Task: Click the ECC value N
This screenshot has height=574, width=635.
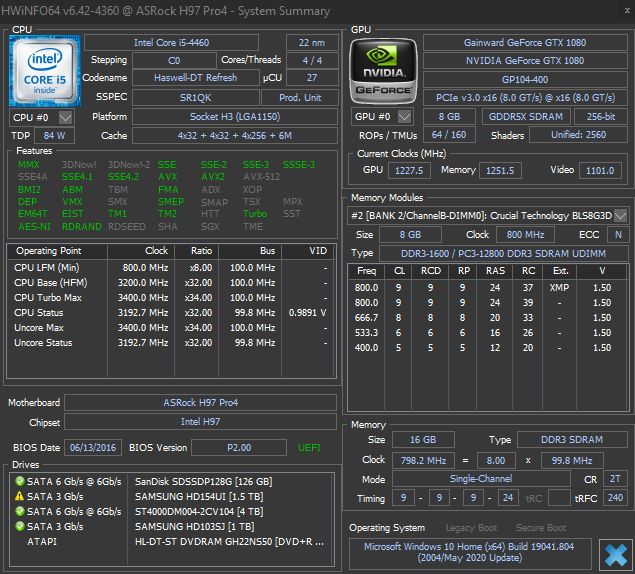Action: pos(618,235)
